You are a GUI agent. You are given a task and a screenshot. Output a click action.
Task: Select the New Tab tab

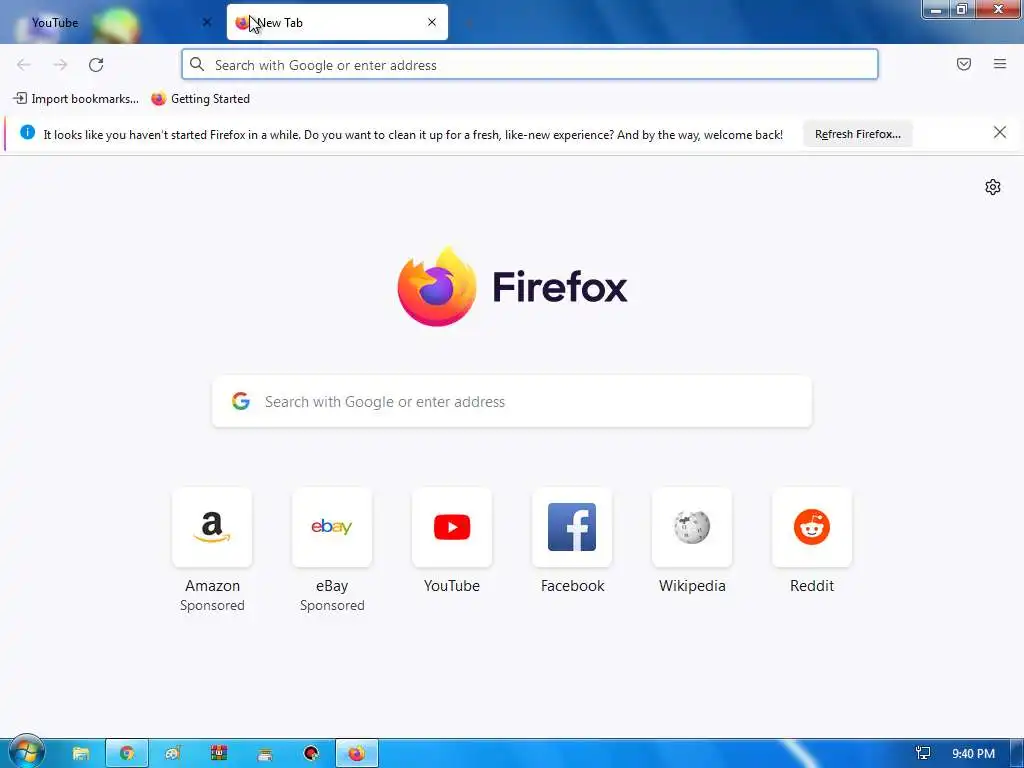337,22
